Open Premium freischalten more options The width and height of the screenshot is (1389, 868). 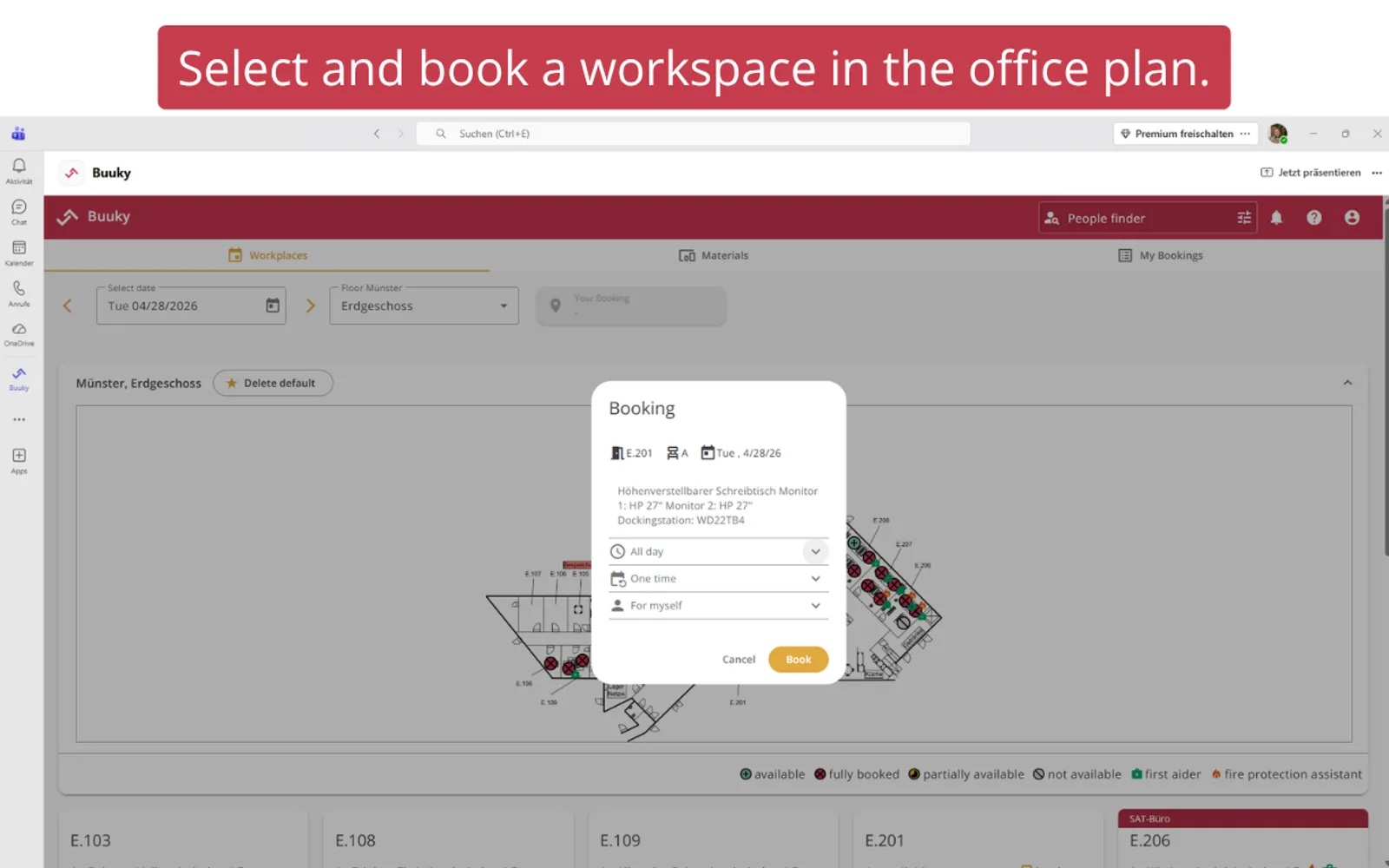tap(1245, 134)
